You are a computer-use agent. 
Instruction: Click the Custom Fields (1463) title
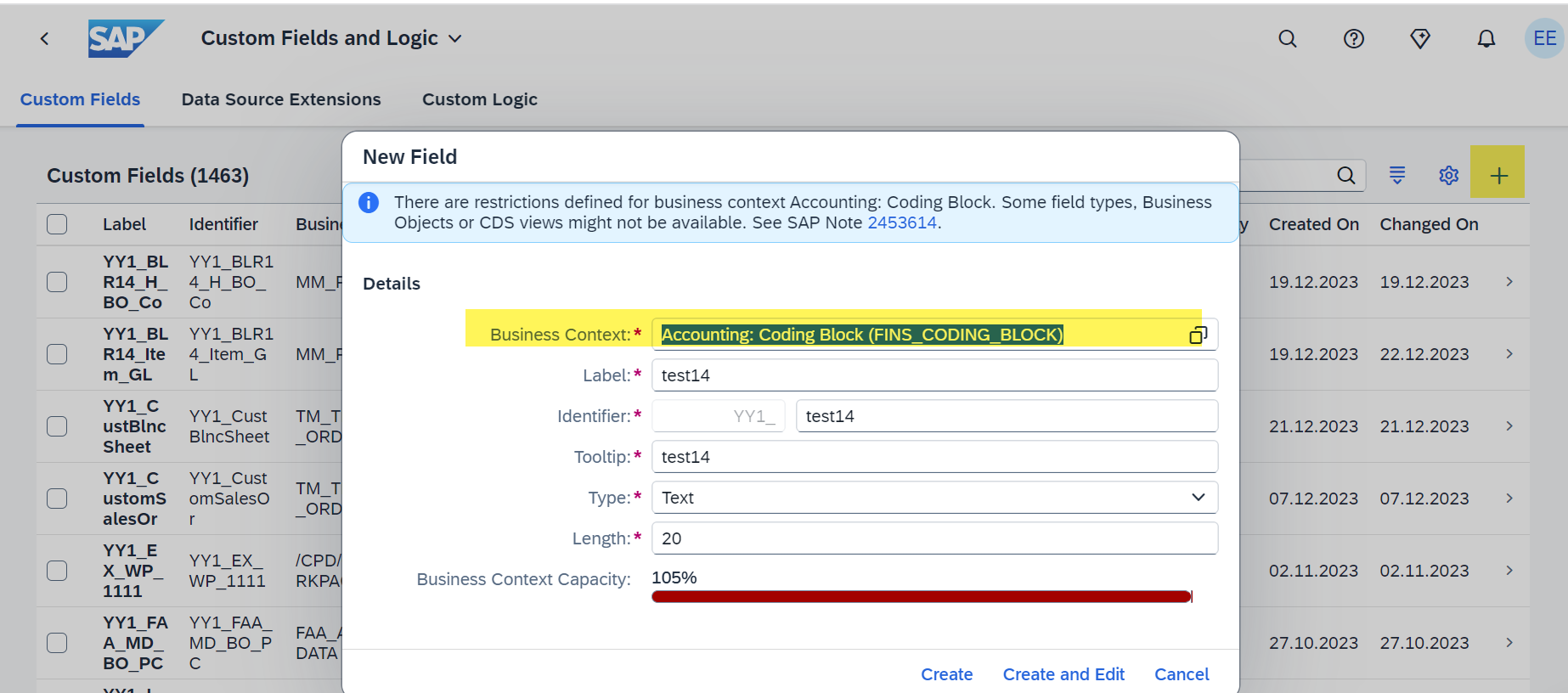(x=148, y=176)
